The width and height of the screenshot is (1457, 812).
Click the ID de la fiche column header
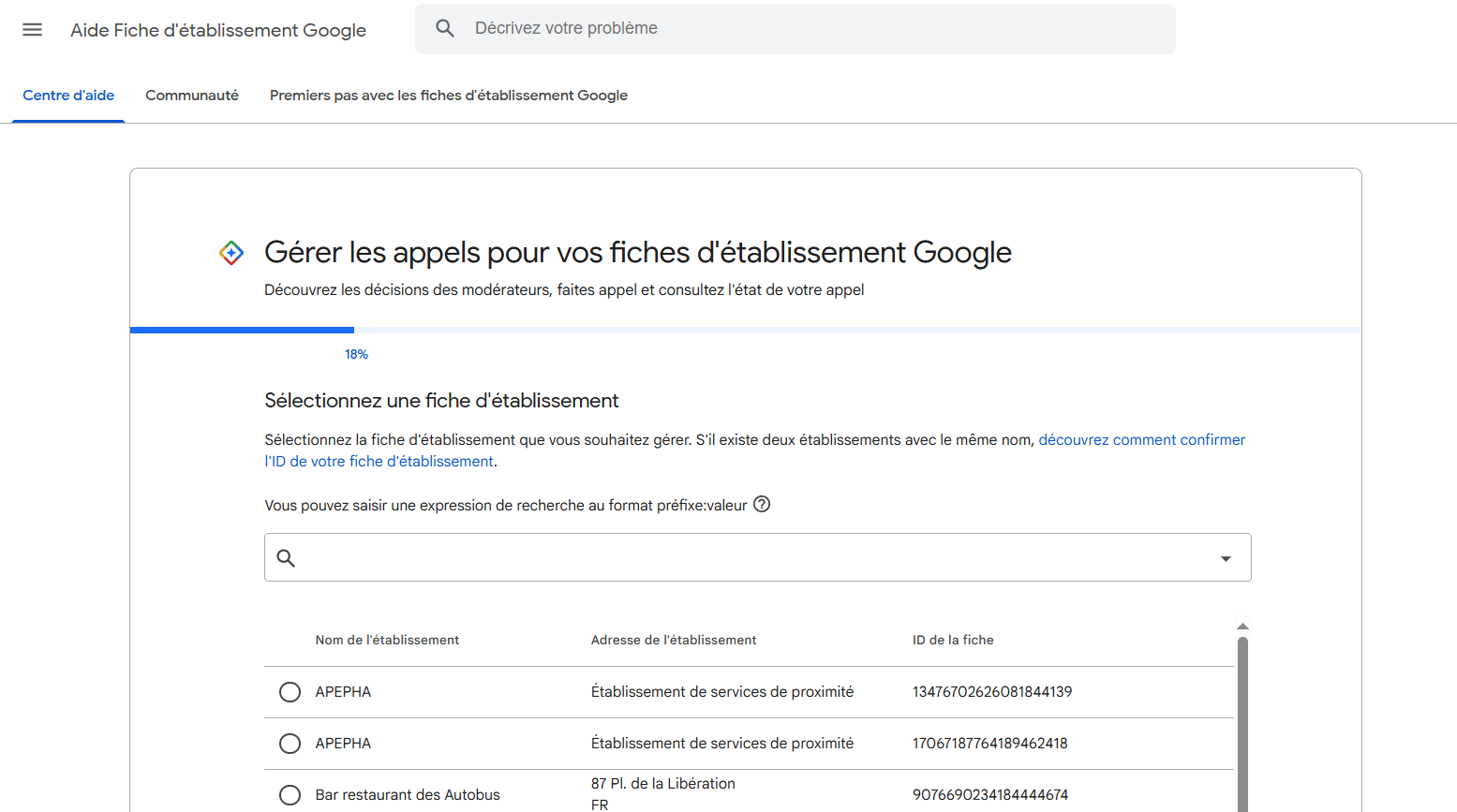click(x=953, y=641)
